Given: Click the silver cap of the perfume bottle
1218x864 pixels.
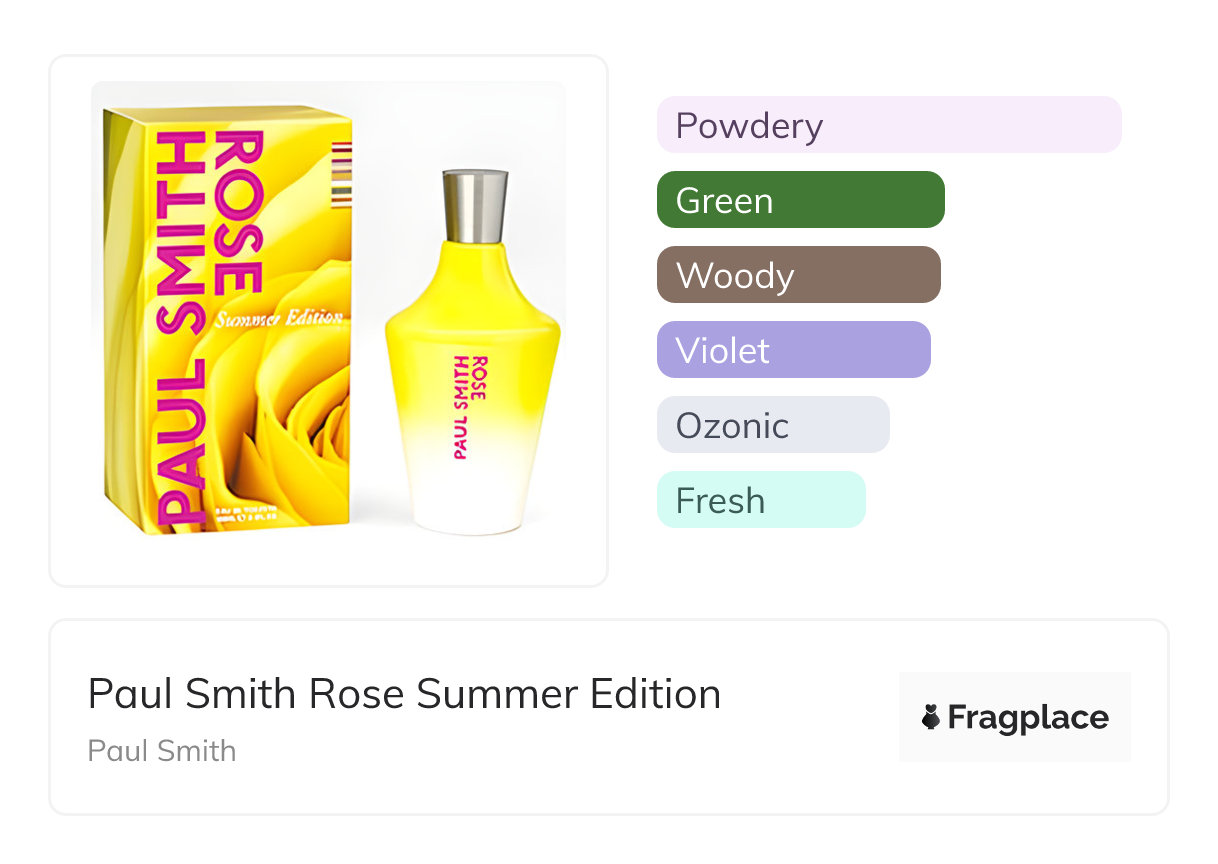Looking at the screenshot, I should tap(475, 206).
